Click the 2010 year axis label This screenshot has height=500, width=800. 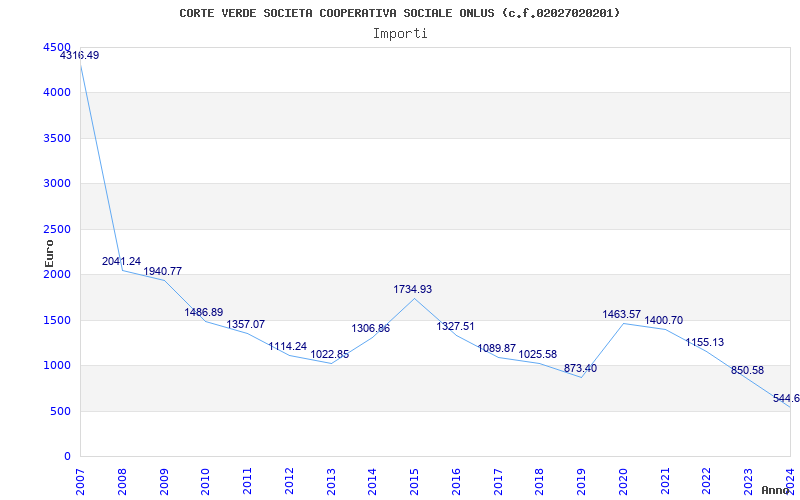point(205,482)
